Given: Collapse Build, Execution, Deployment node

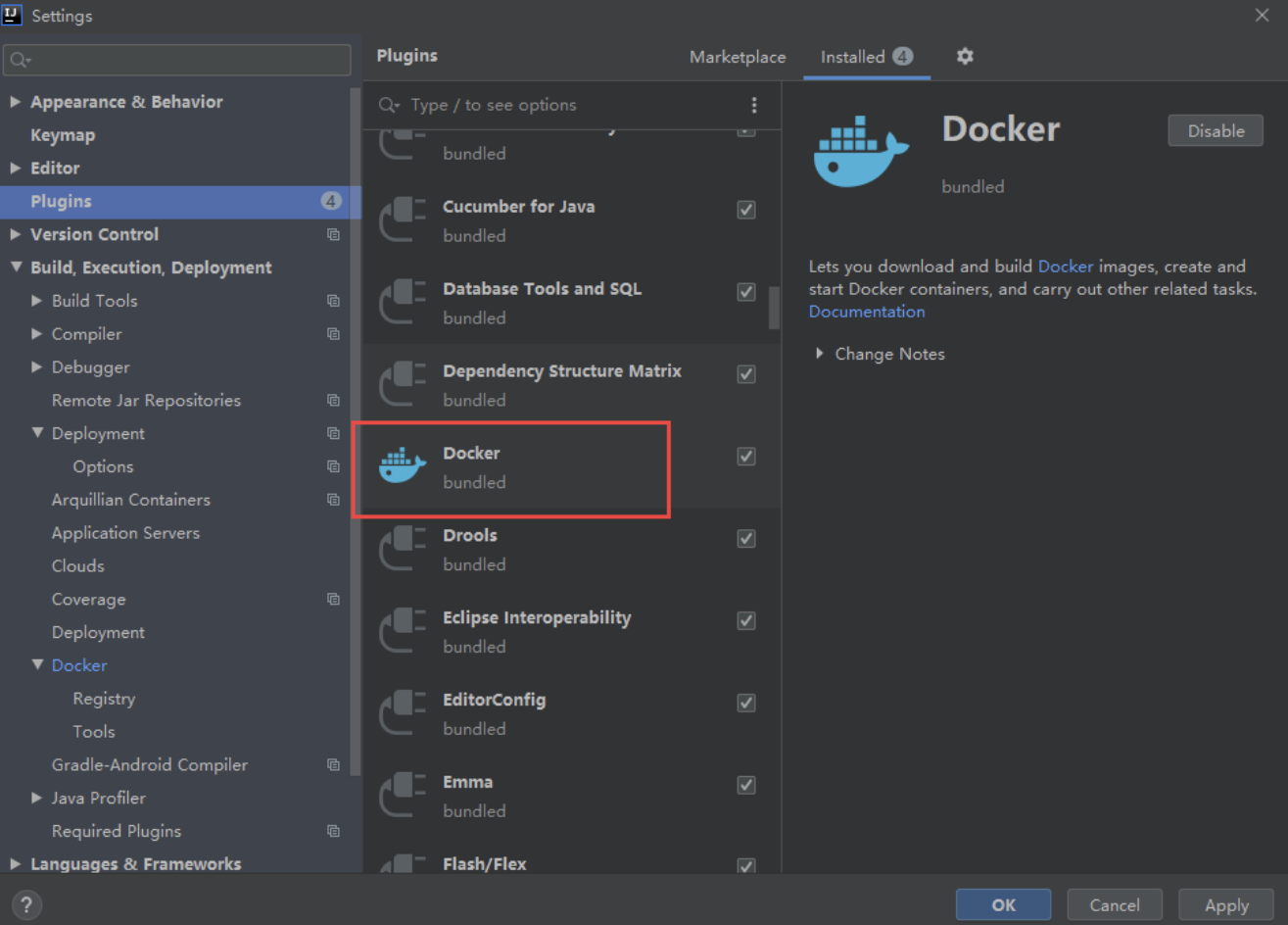Looking at the screenshot, I should pos(16,267).
